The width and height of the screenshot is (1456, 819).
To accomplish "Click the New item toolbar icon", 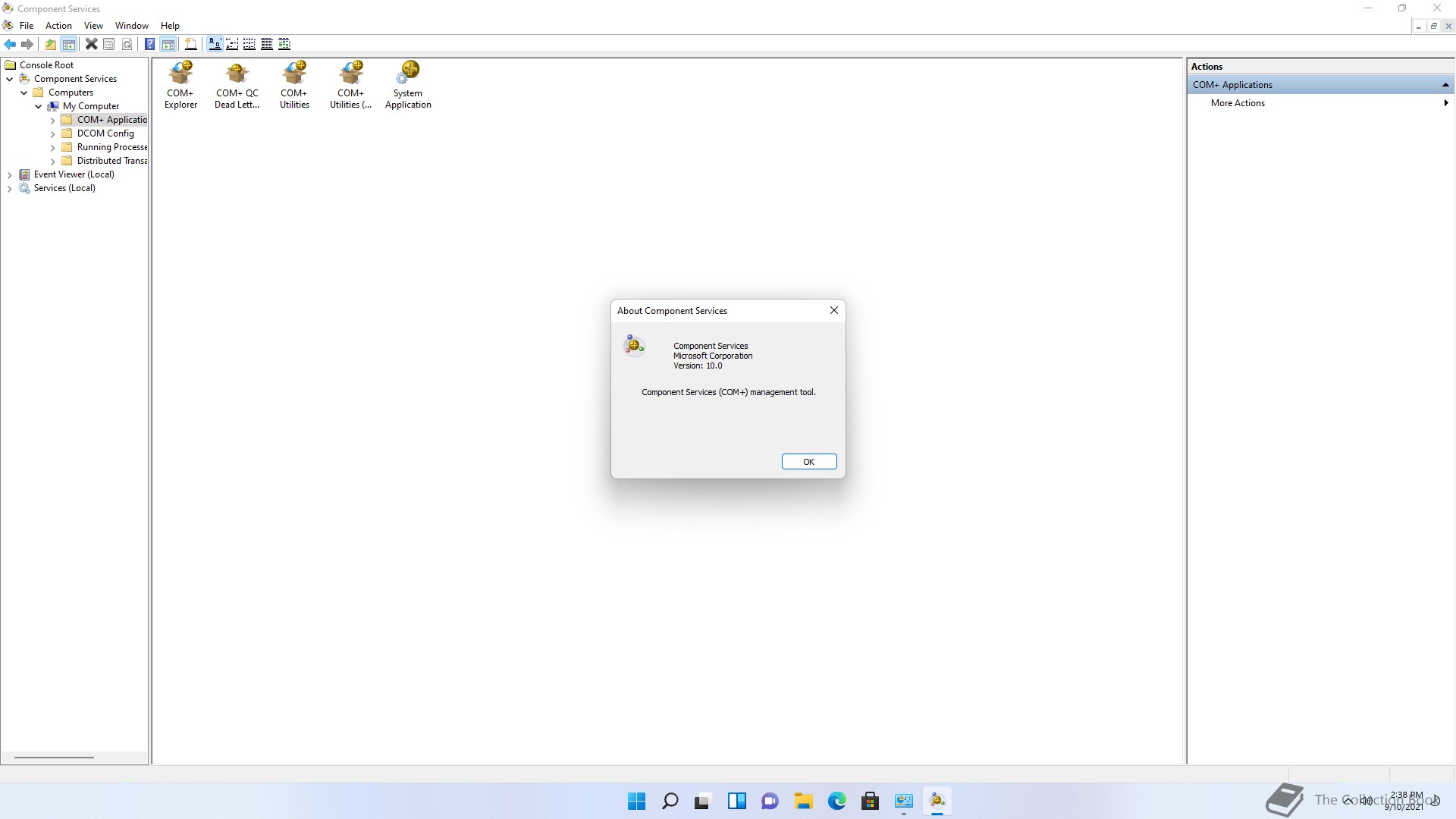I will (x=191, y=44).
